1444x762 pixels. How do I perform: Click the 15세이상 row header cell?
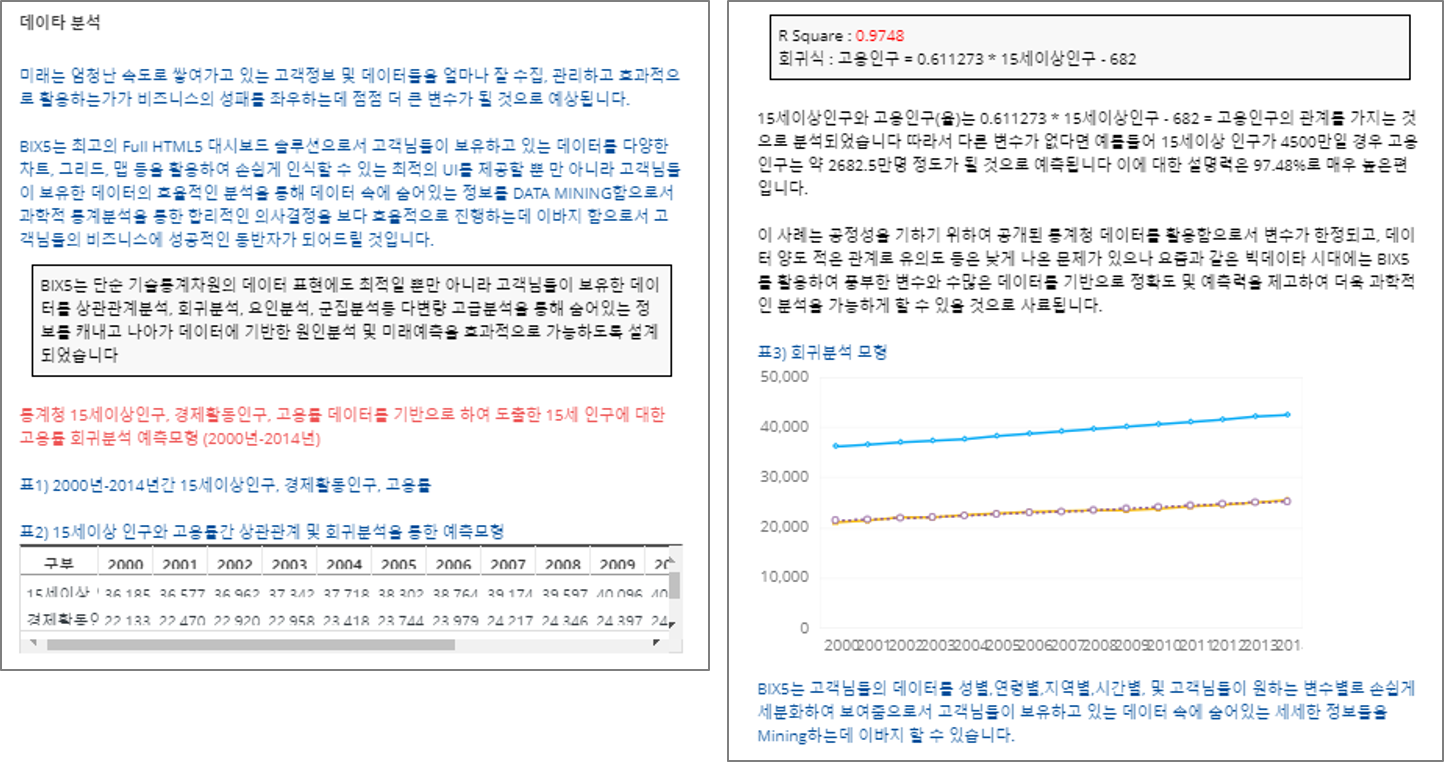59,593
